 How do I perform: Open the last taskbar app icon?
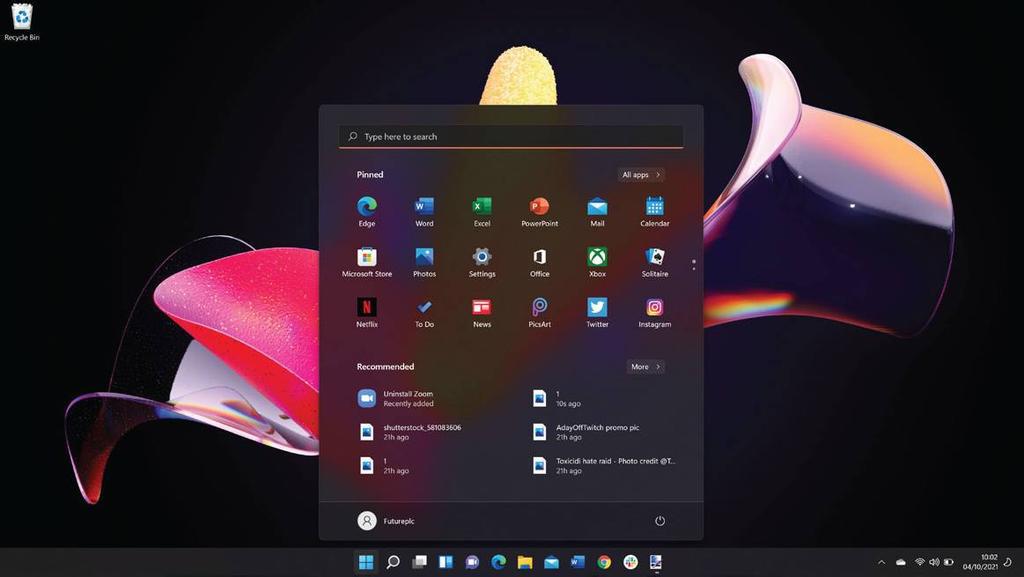click(x=656, y=562)
